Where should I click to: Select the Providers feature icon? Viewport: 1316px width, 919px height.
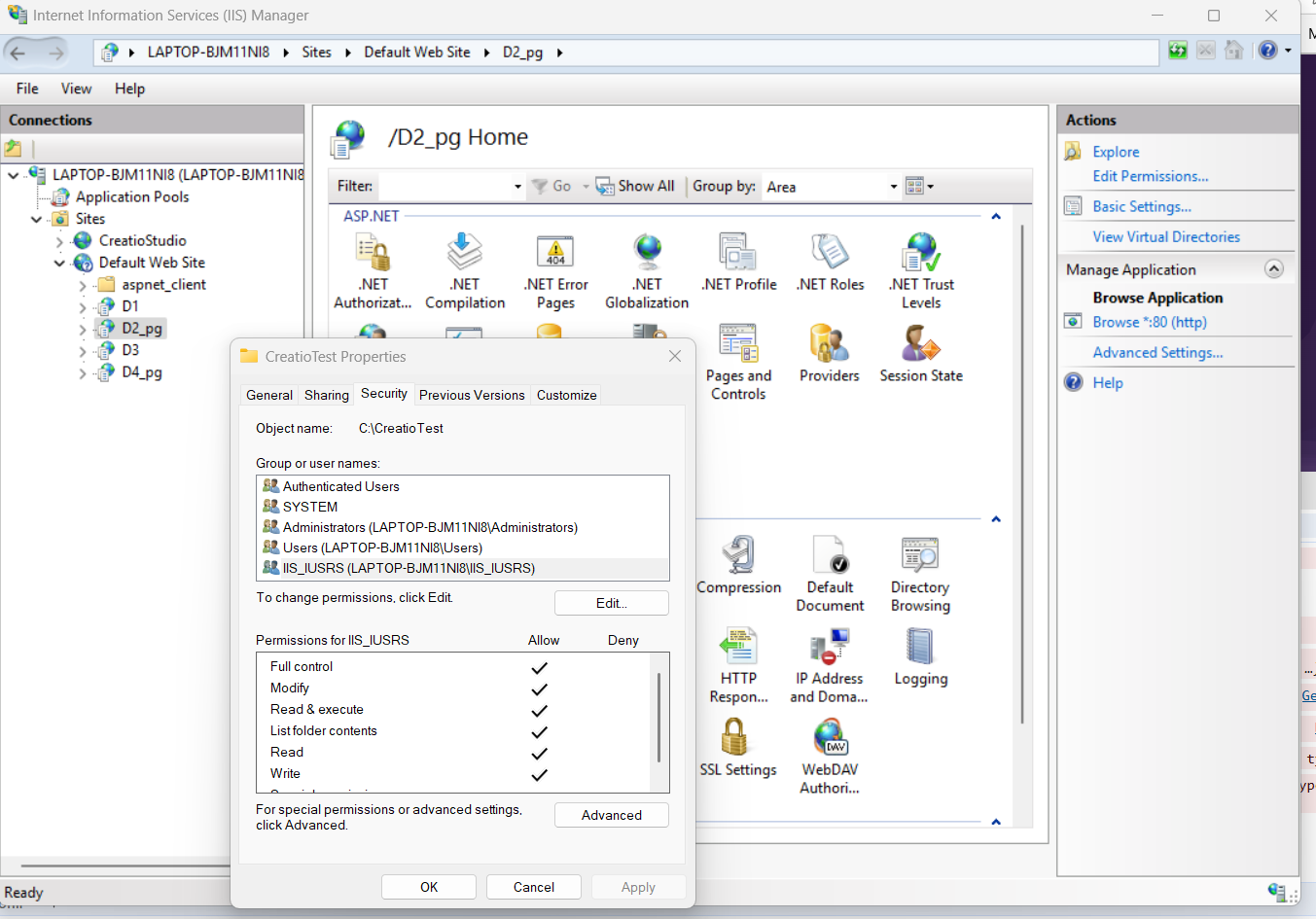tap(830, 354)
